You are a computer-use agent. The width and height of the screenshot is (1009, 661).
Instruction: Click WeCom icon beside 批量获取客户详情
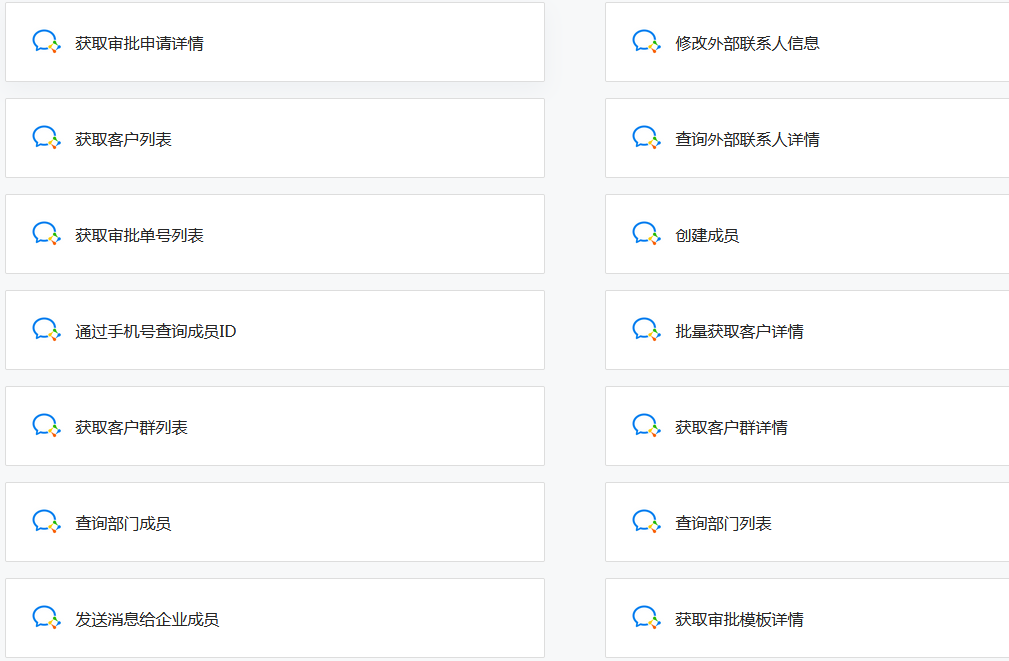[646, 330]
